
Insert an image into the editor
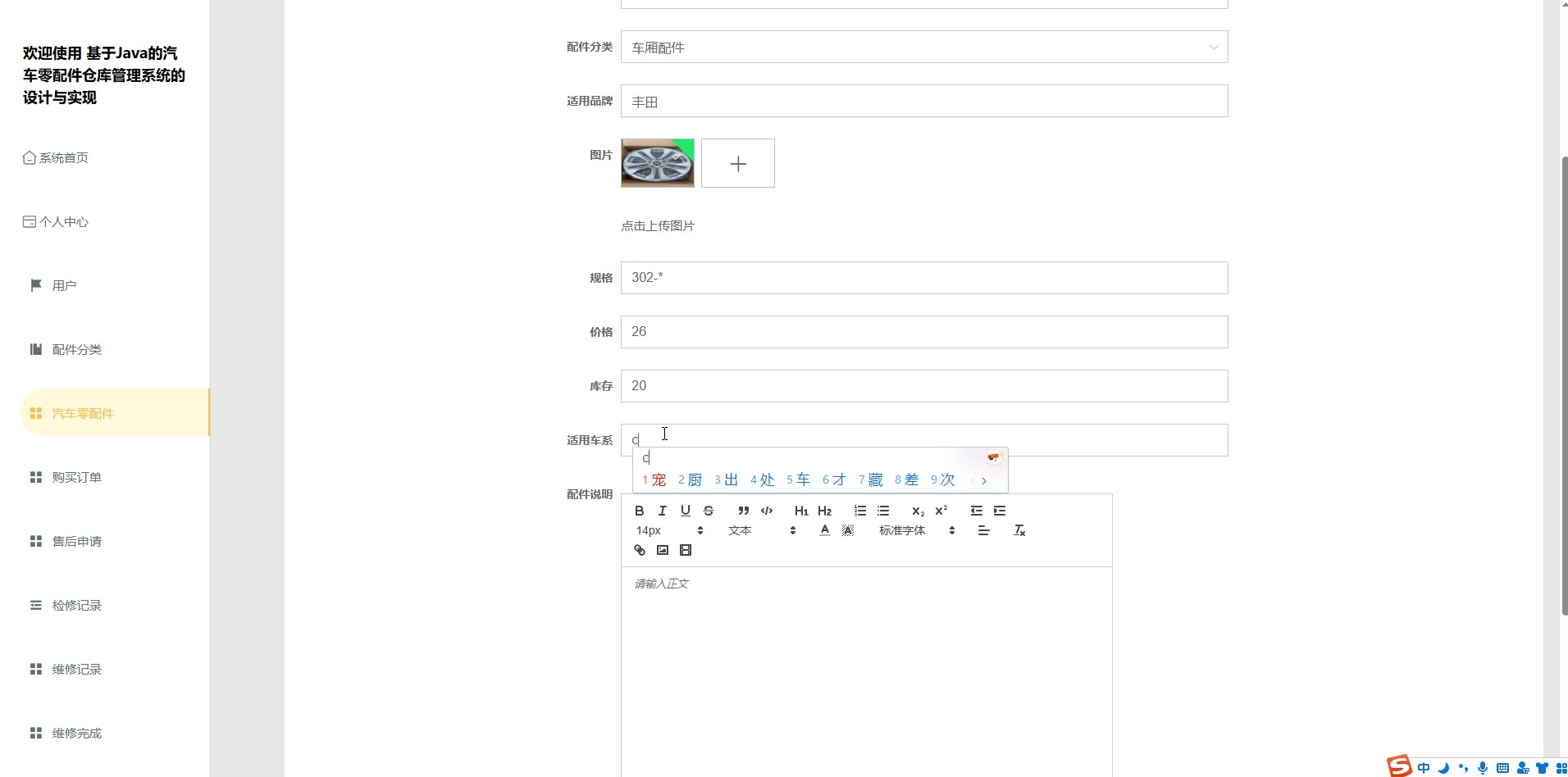[663, 550]
